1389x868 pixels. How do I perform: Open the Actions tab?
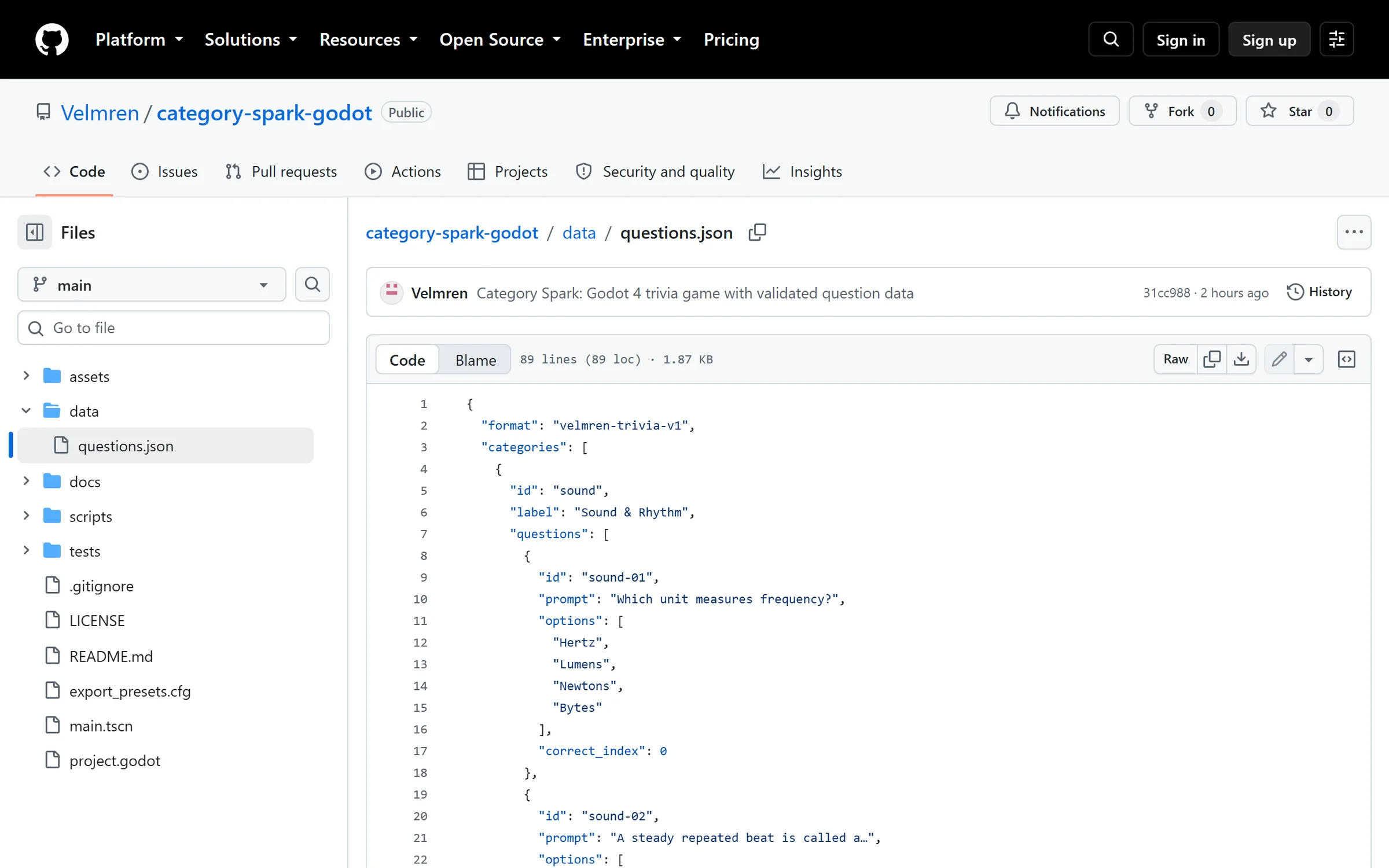point(403,172)
